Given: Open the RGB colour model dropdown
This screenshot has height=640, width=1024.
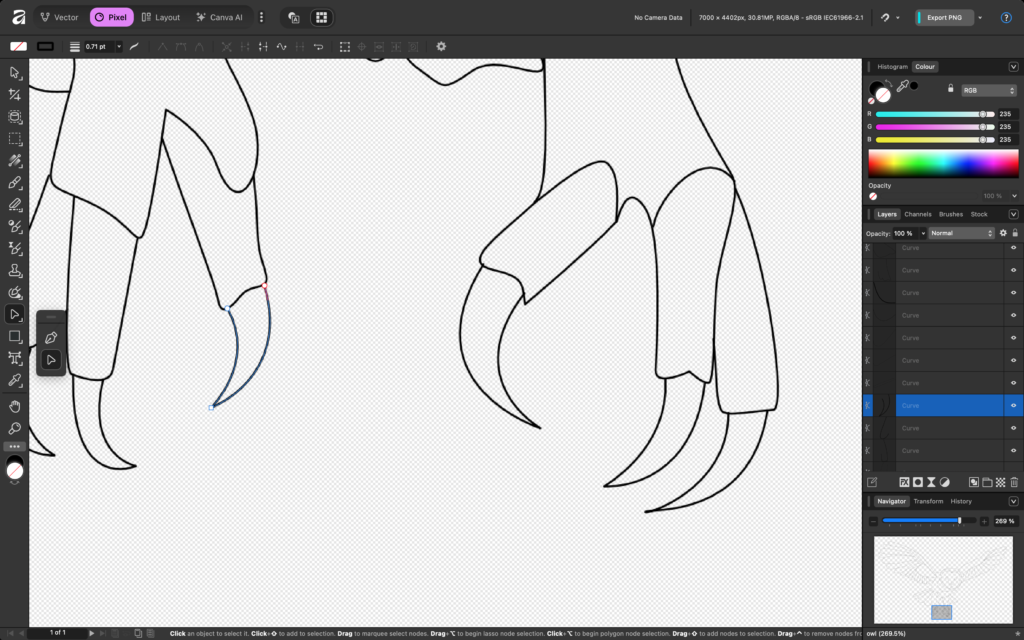Looking at the screenshot, I should [988, 90].
